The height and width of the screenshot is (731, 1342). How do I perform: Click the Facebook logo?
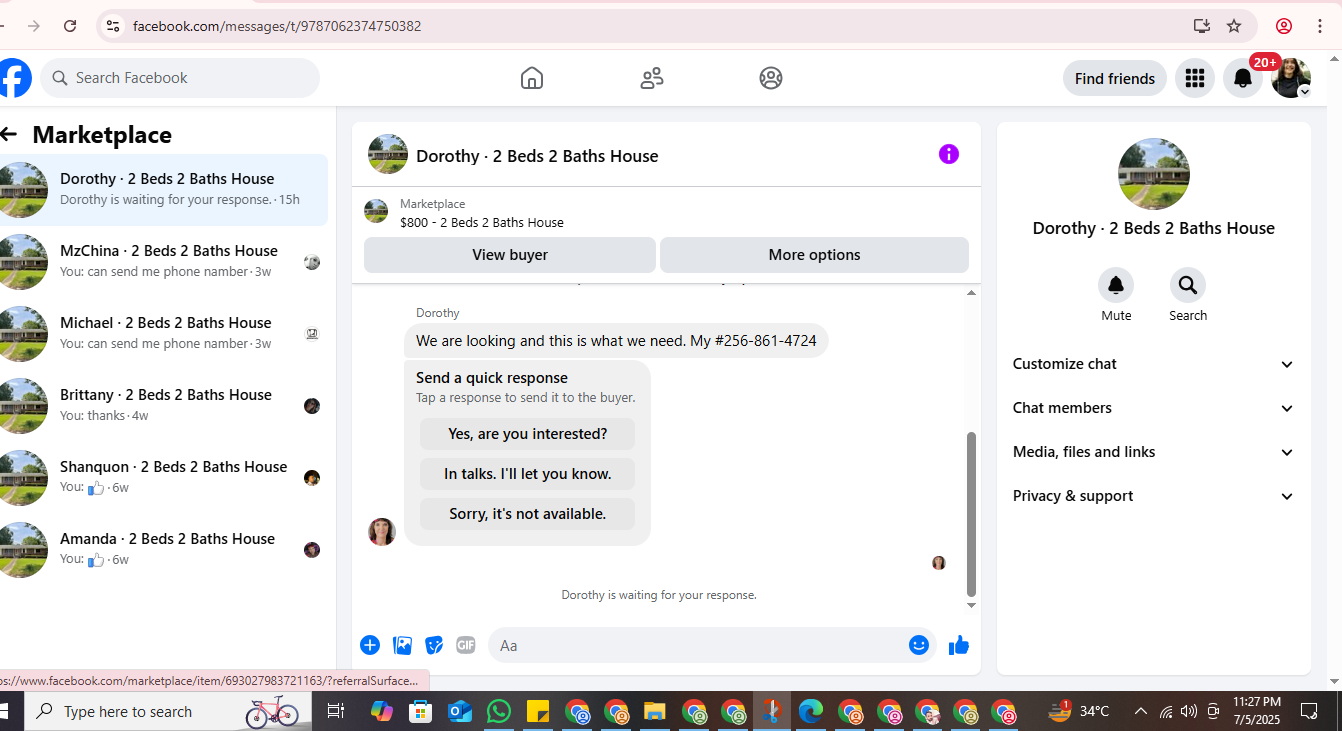click(14, 78)
